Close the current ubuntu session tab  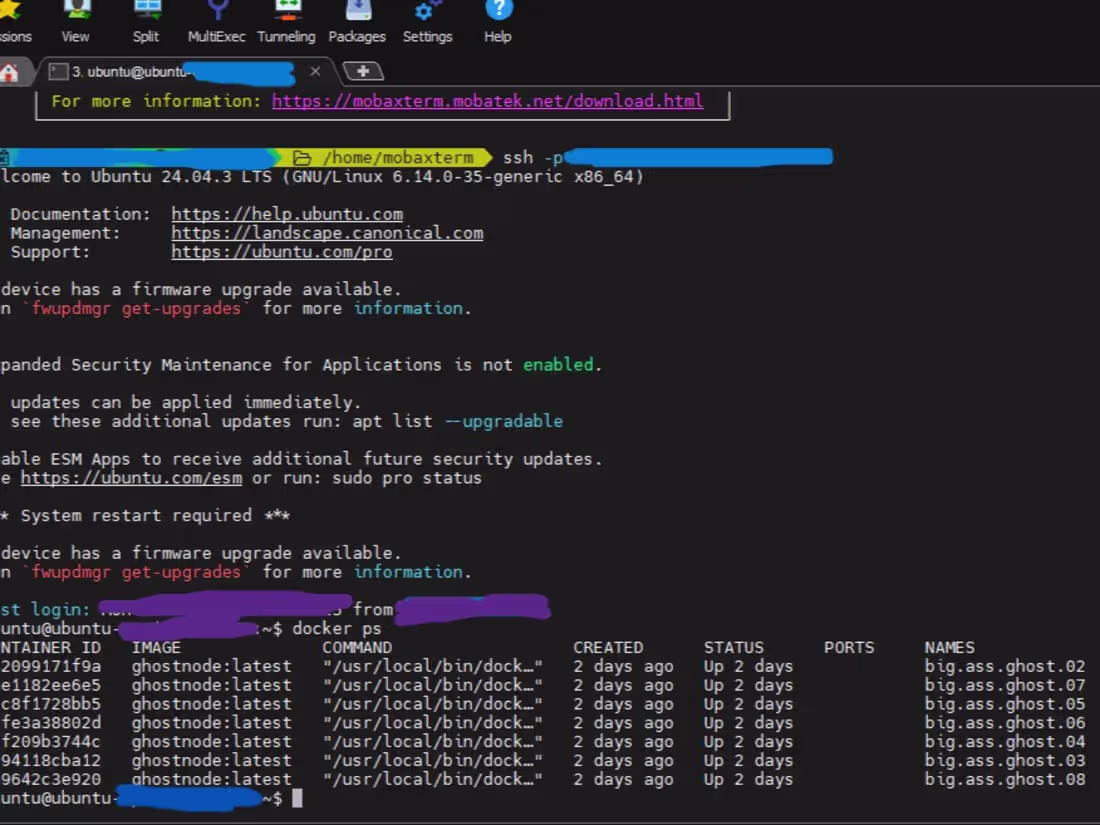tap(315, 71)
